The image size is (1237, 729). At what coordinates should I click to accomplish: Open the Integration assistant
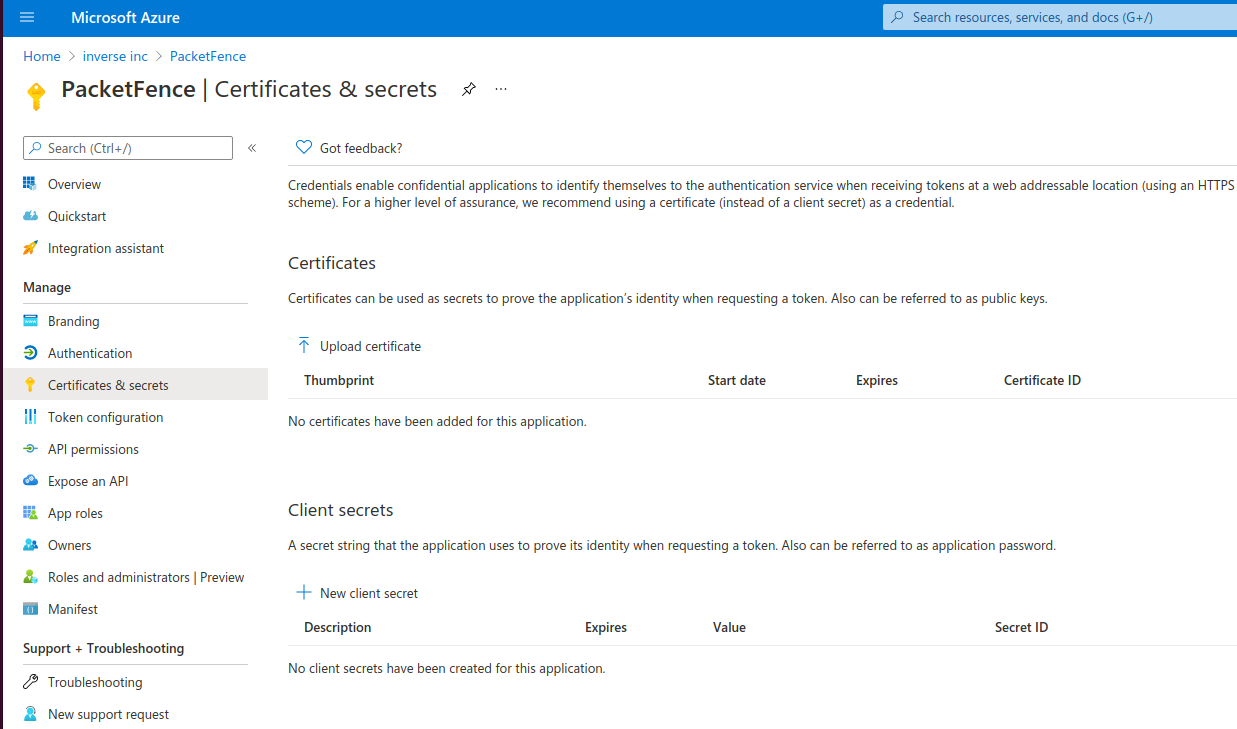(30, 248)
